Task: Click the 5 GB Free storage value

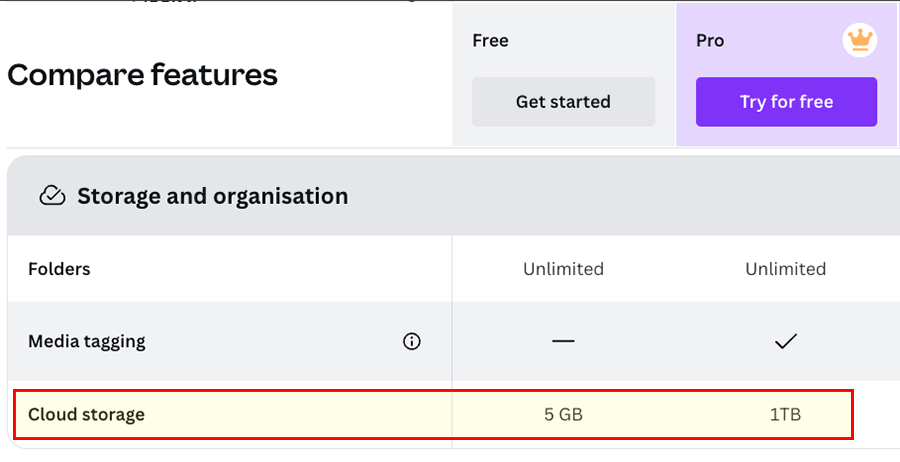Action: 563,414
